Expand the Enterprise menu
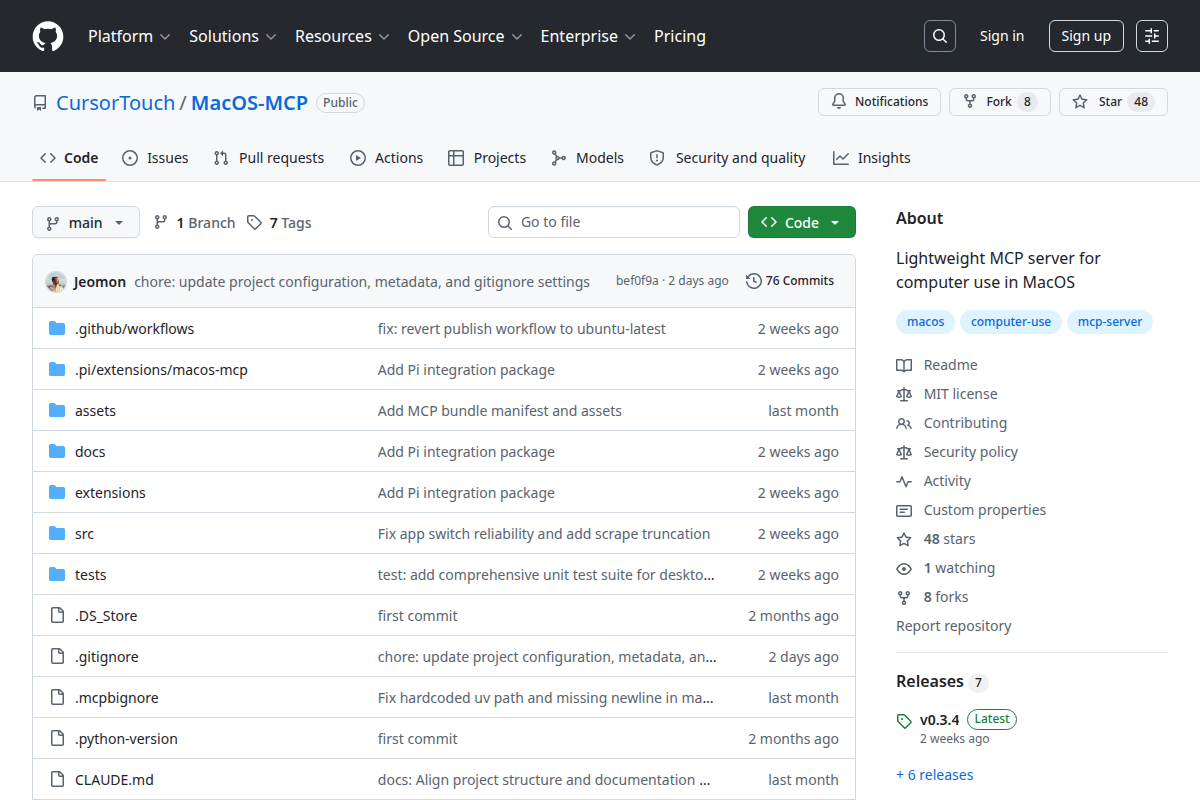This screenshot has height=800, width=1200. coord(588,36)
